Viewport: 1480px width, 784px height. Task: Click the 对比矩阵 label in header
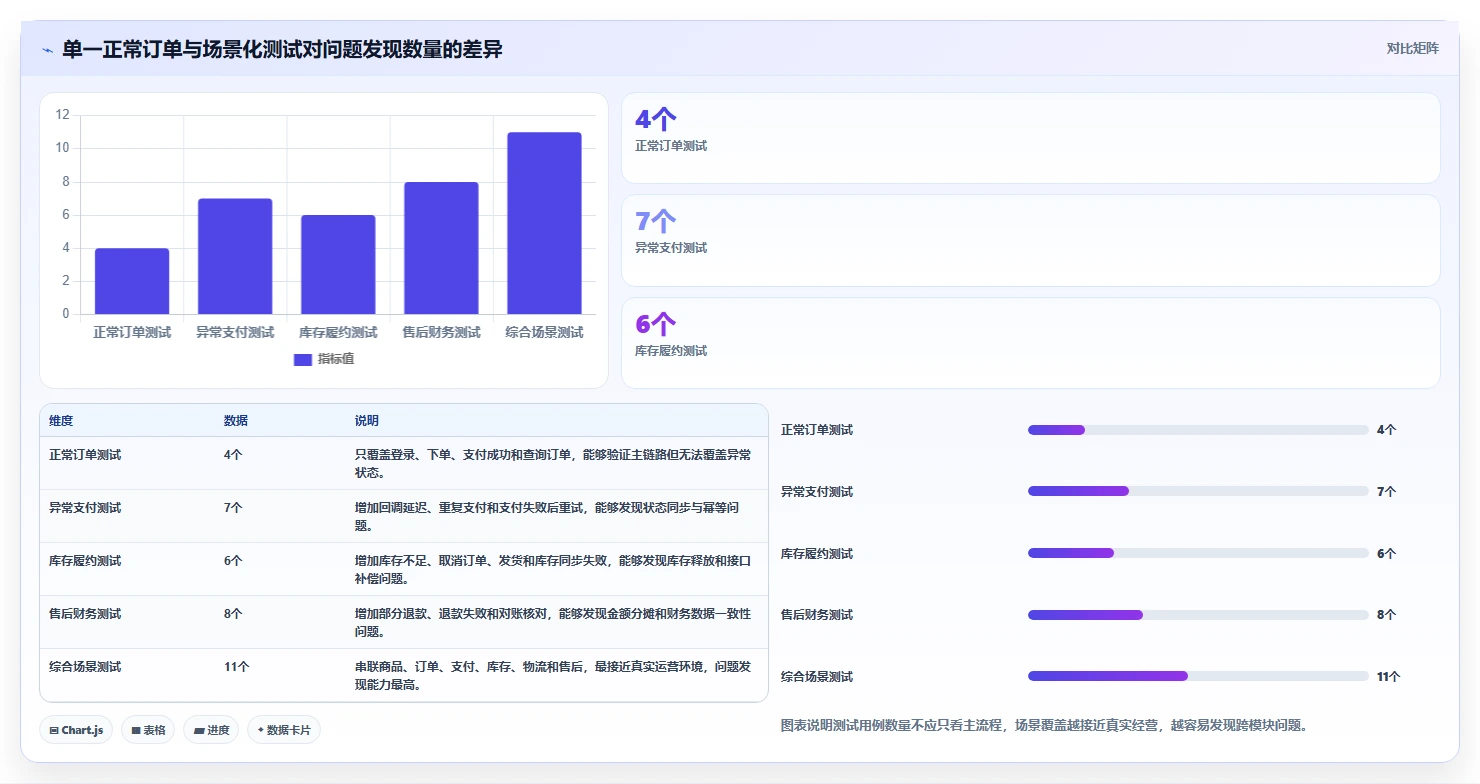[x=1412, y=48]
